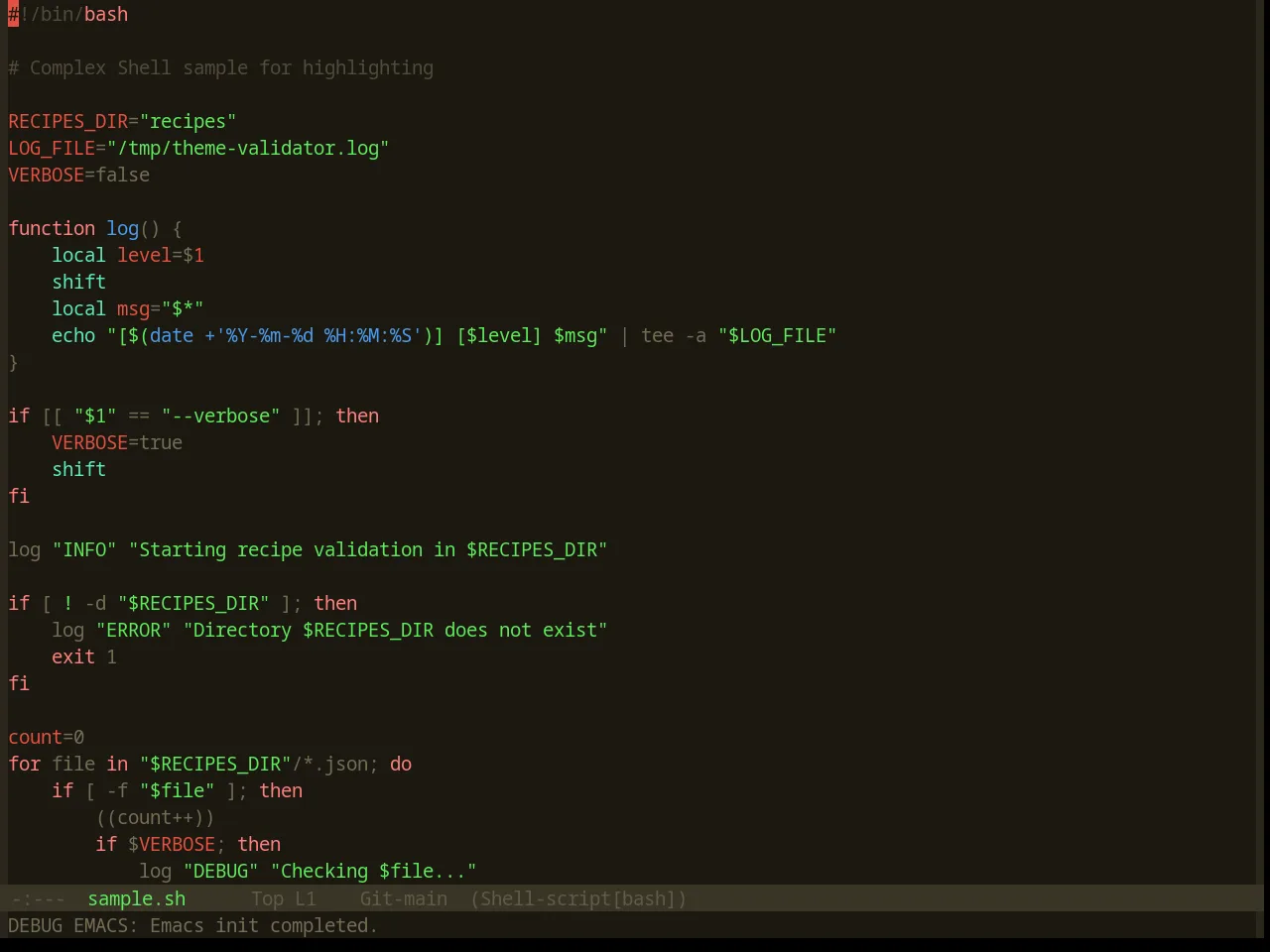1270x952 pixels.
Task: Click the string "/tmp/theme-validator.log"
Action: coord(248,148)
